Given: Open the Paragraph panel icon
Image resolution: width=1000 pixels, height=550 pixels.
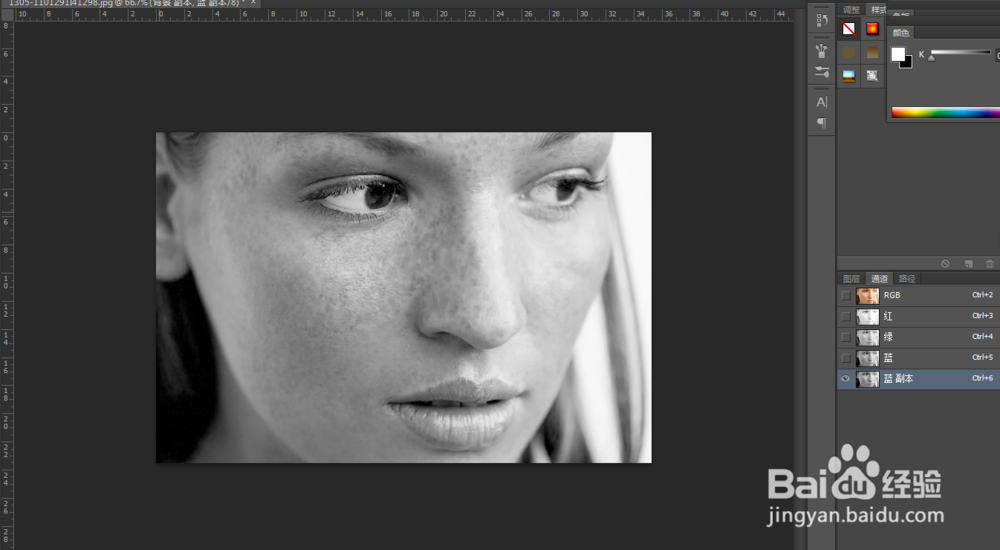Looking at the screenshot, I should pyautogui.click(x=821, y=123).
